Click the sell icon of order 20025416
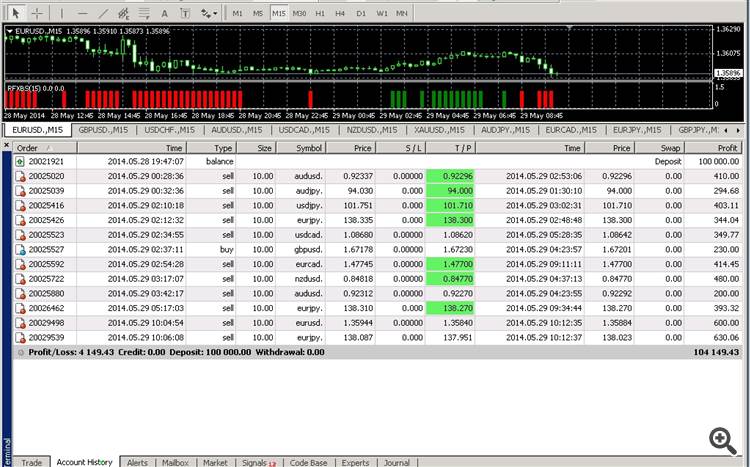Viewport: 750px width, 467px height. (x=20, y=206)
